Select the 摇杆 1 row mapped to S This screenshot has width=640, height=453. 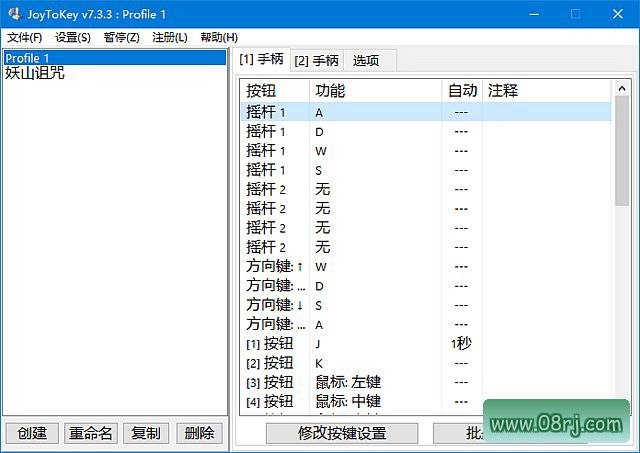coord(426,170)
